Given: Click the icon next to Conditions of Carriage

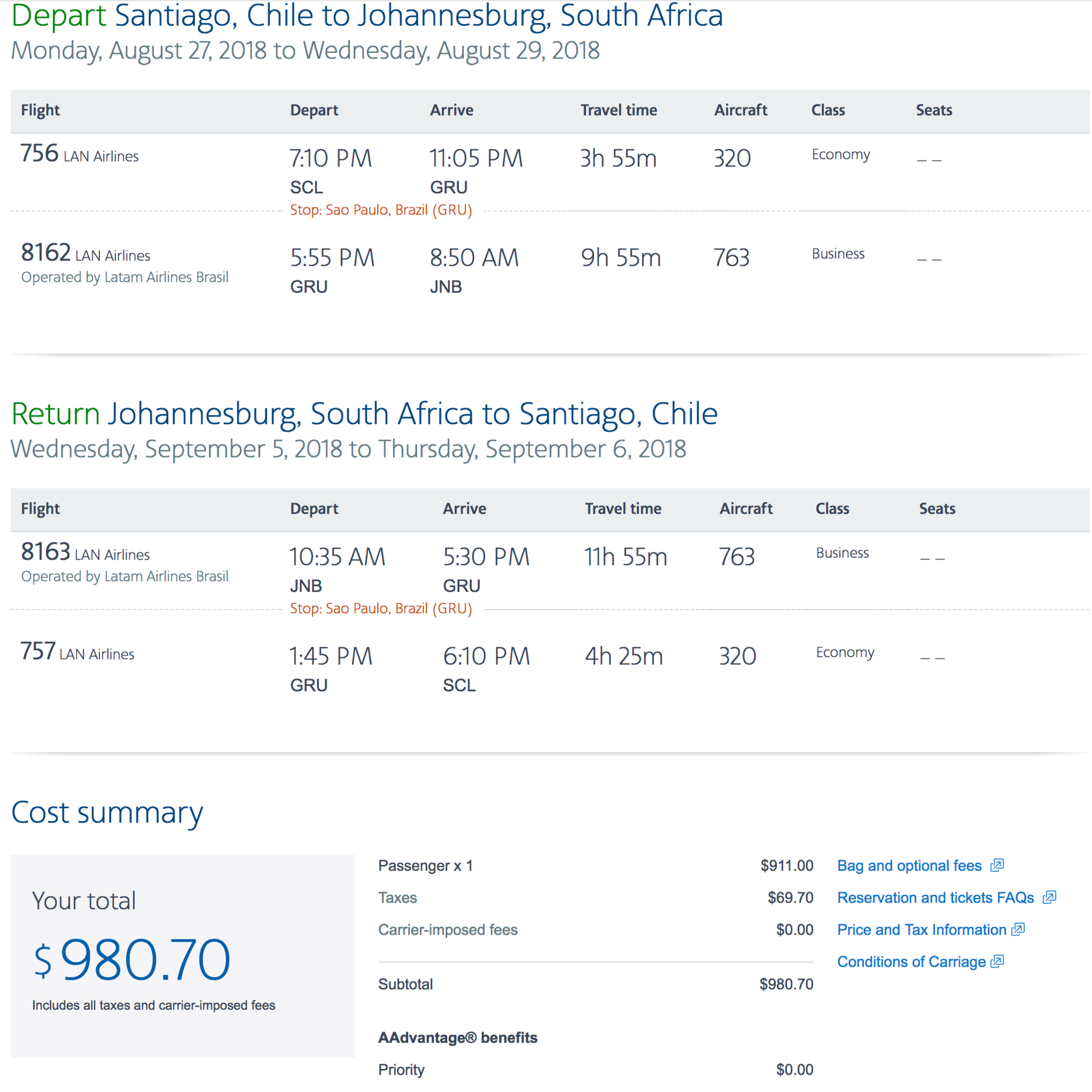Looking at the screenshot, I should click(x=997, y=962).
